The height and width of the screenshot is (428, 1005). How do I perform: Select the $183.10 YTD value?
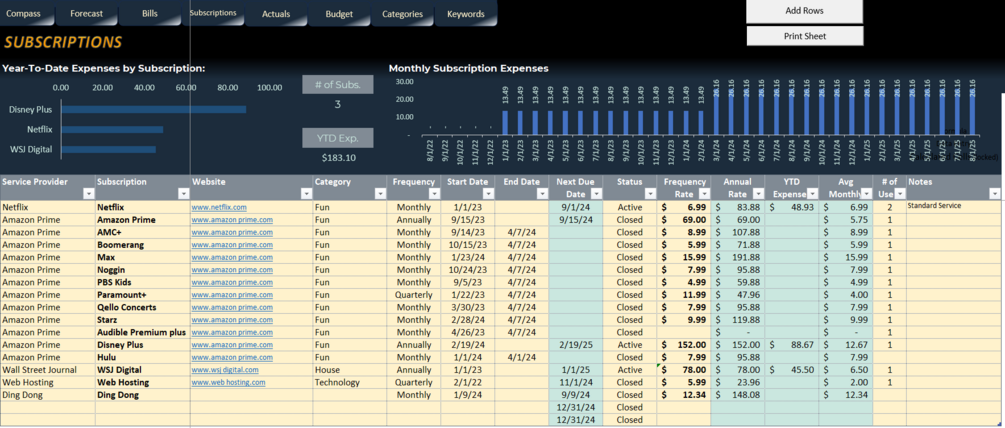[x=338, y=158]
